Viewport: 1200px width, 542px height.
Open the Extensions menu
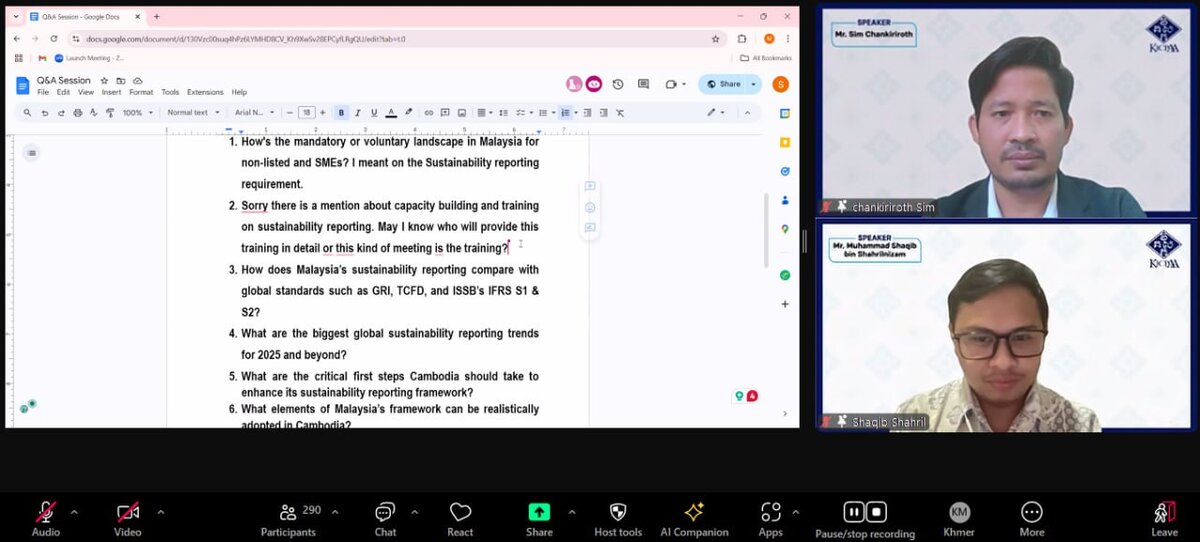click(205, 92)
